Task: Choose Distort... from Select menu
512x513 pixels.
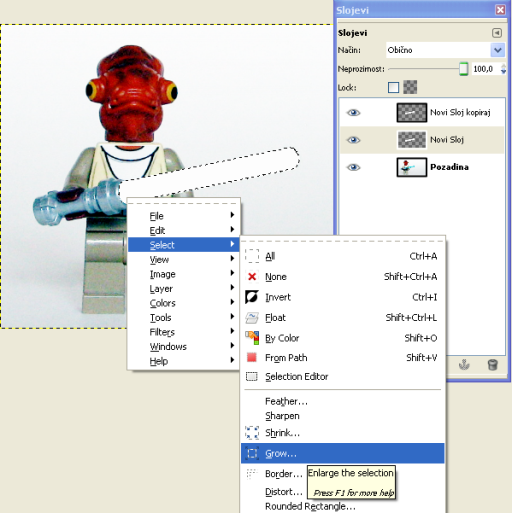Action: point(284,492)
